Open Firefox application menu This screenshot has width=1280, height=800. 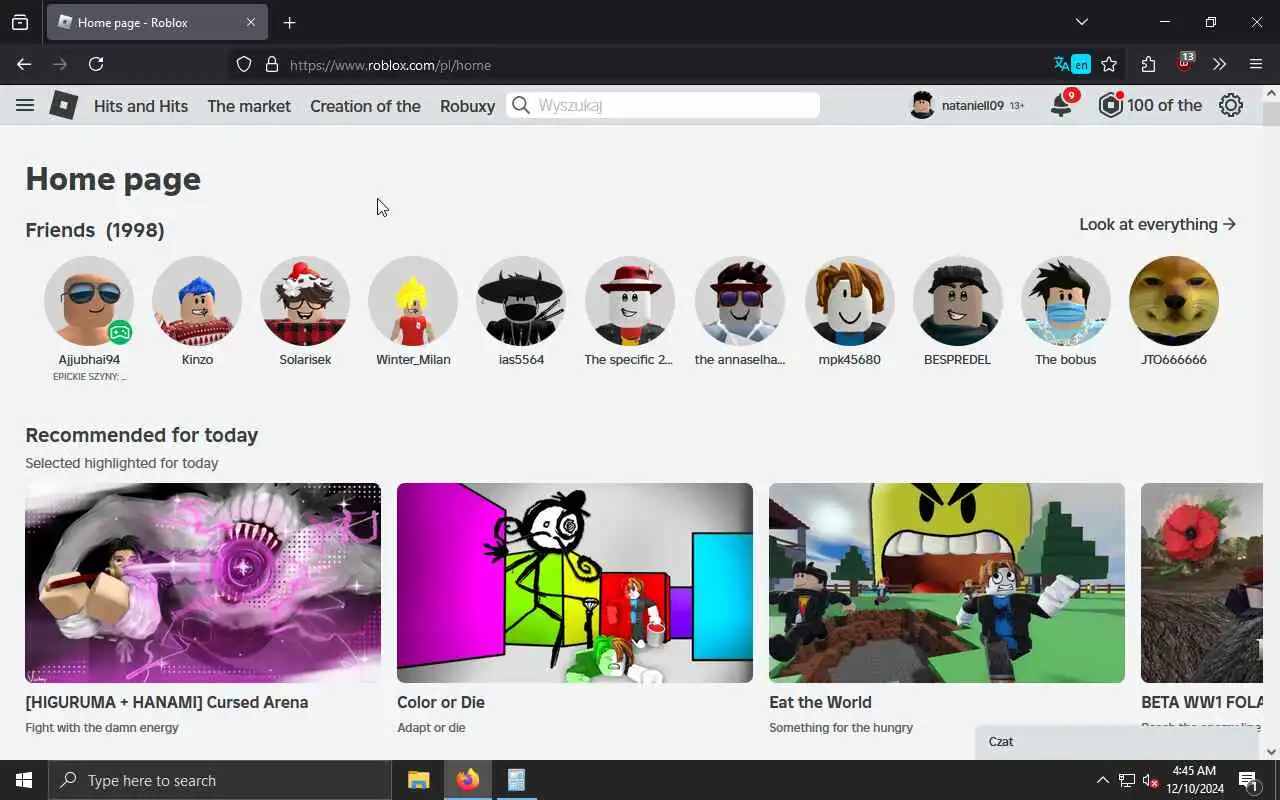[x=1256, y=64]
